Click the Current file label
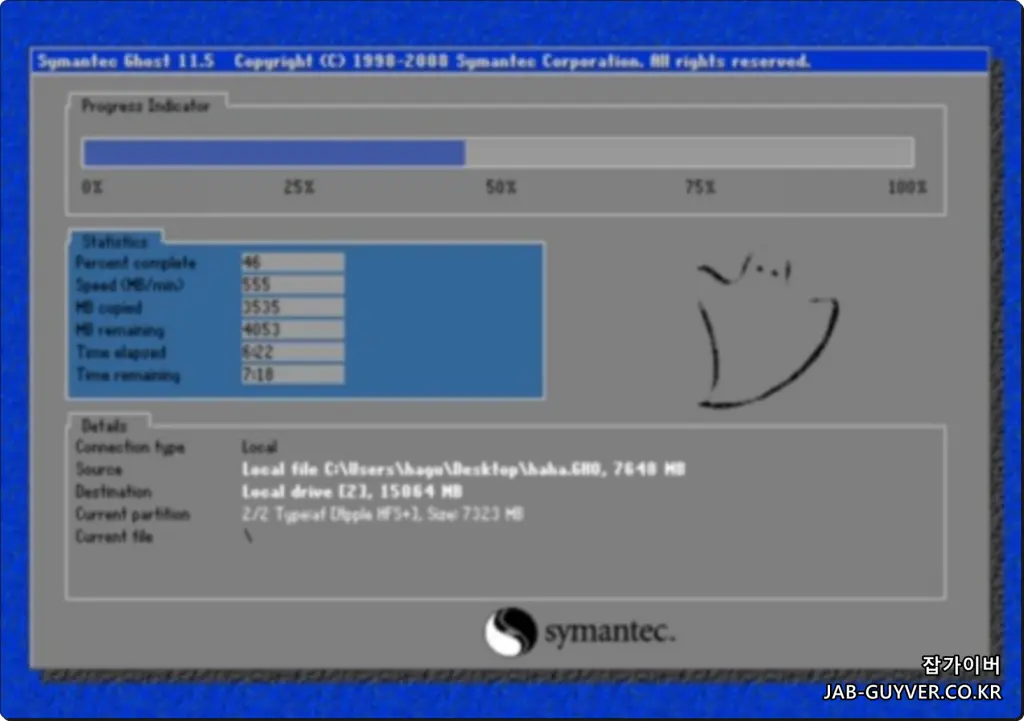Image resolution: width=1024 pixels, height=721 pixels. (x=114, y=536)
